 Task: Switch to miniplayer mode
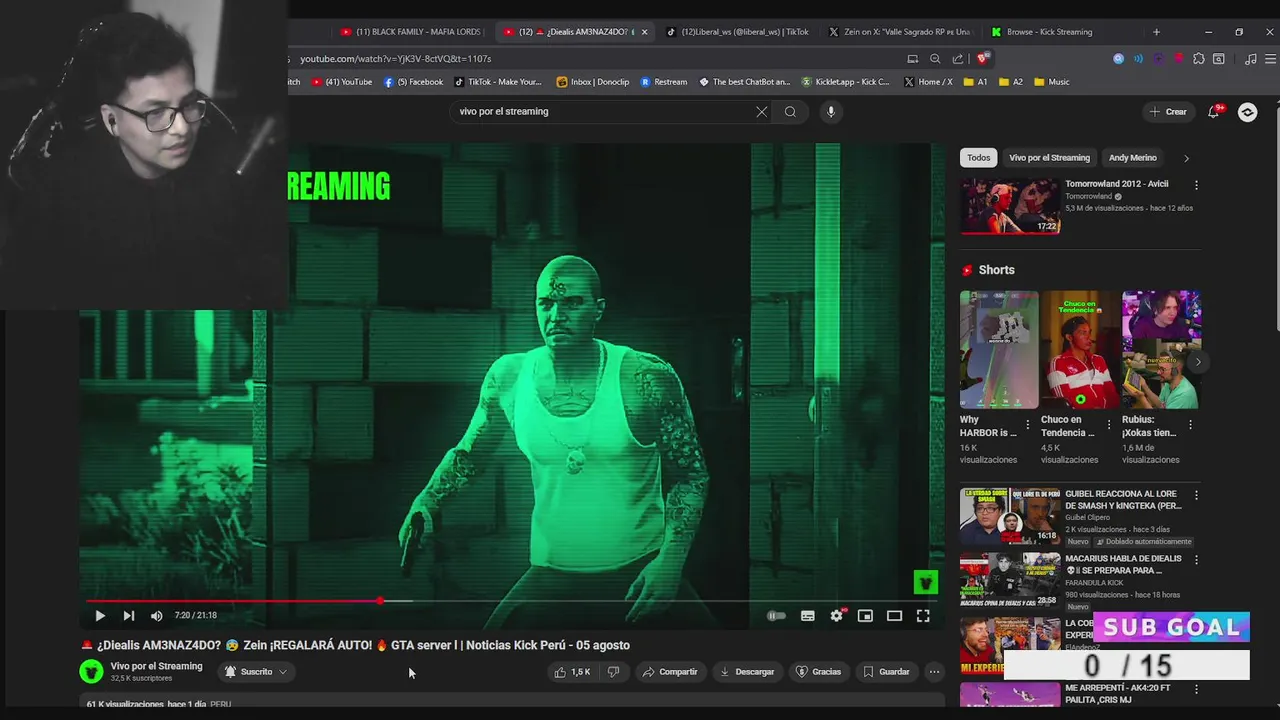(x=865, y=616)
